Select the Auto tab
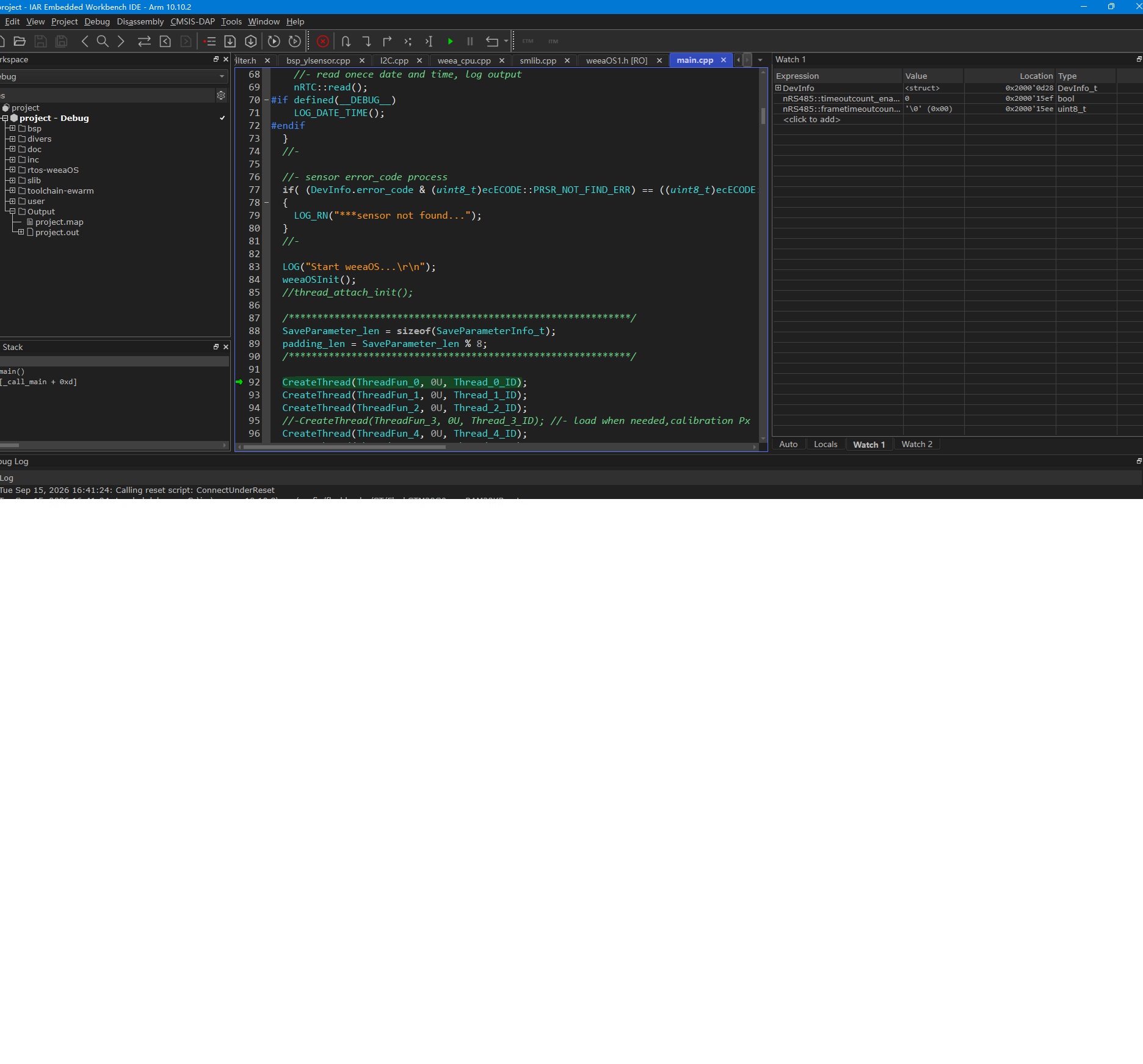This screenshot has height=1064, width=1143. (788, 444)
